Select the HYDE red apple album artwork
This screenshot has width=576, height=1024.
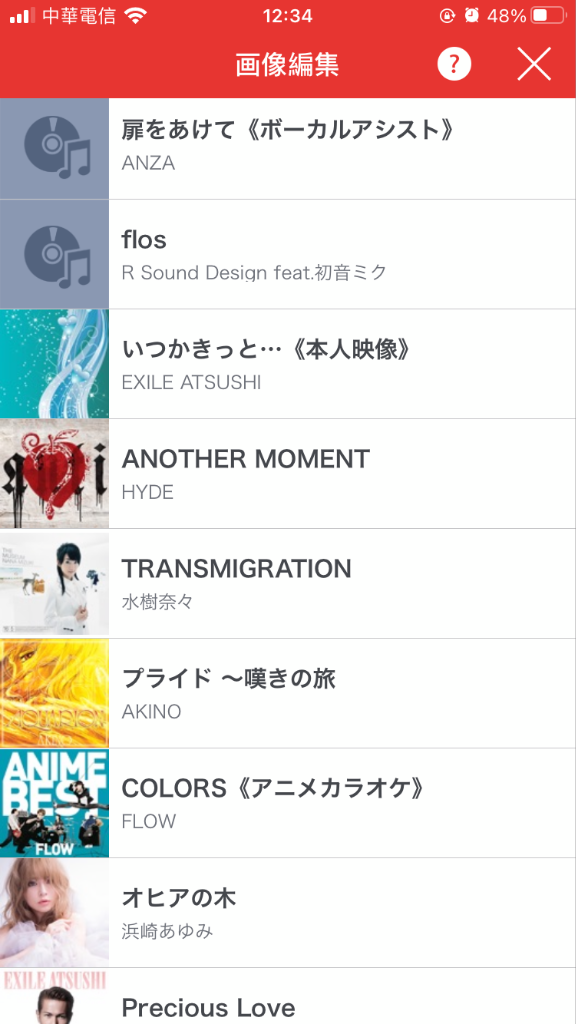tap(54, 473)
